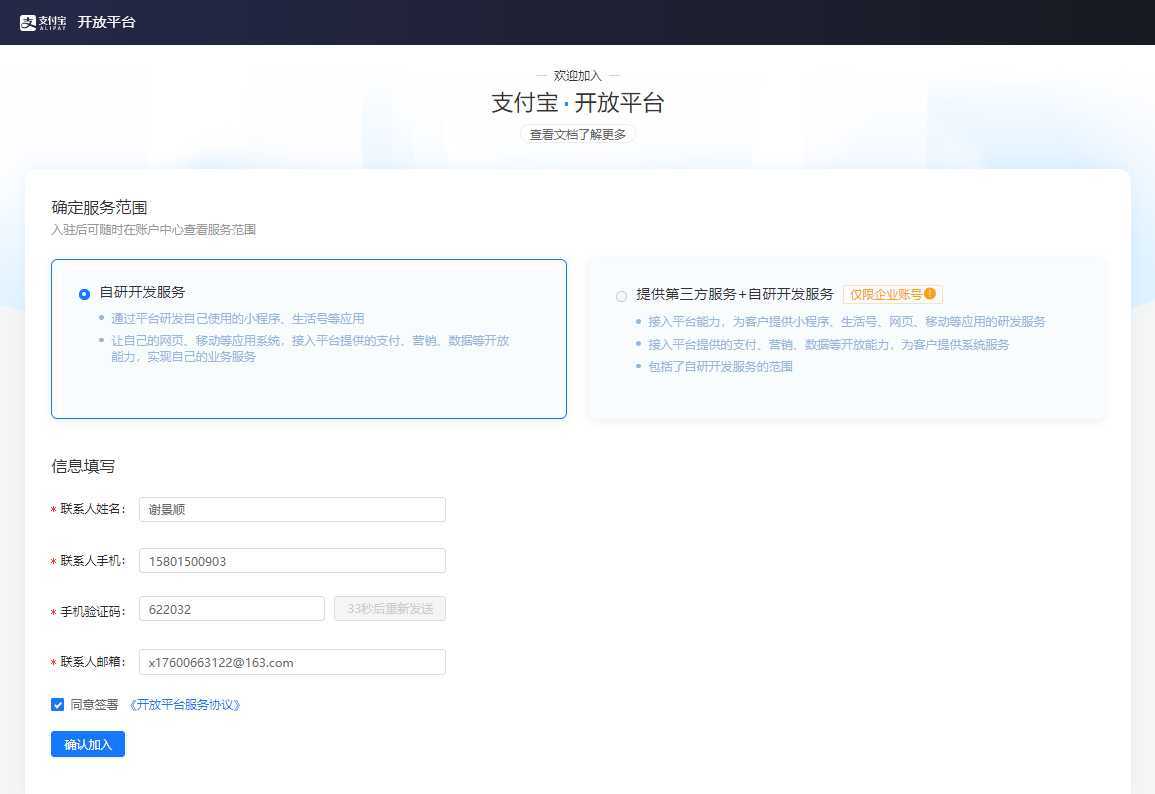The width and height of the screenshot is (1155, 794).
Task: Click bullet 通过平台研发自己使用的小程序、生活号等应用
Action: point(238,318)
